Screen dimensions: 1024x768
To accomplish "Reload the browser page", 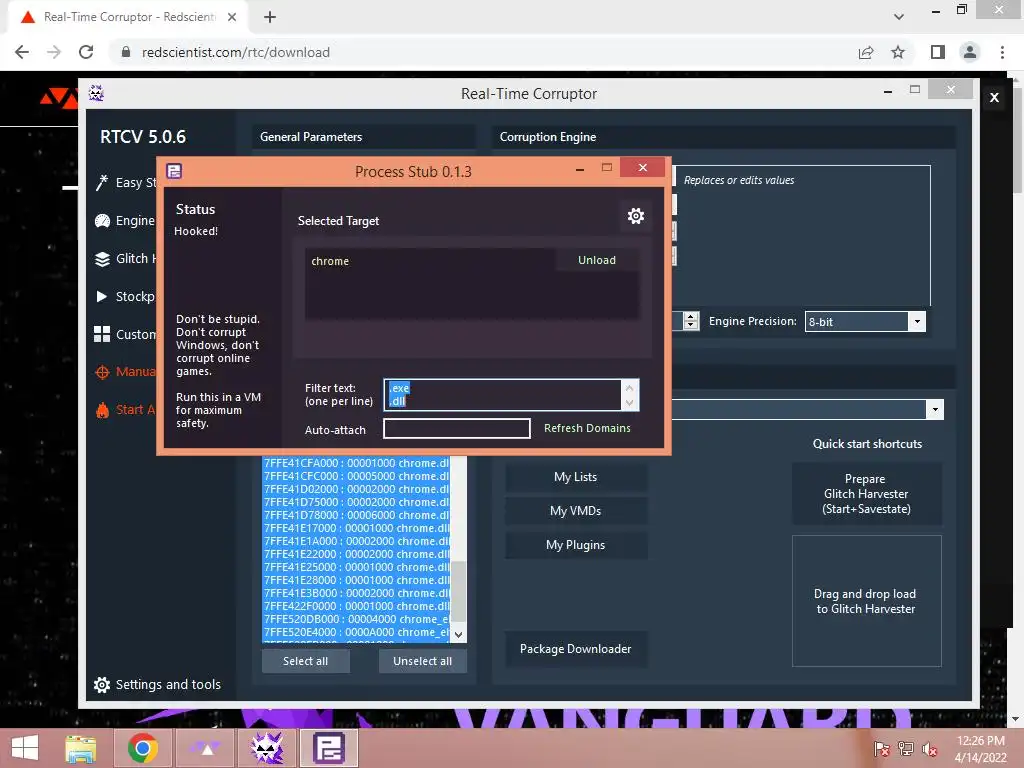I will 86,52.
